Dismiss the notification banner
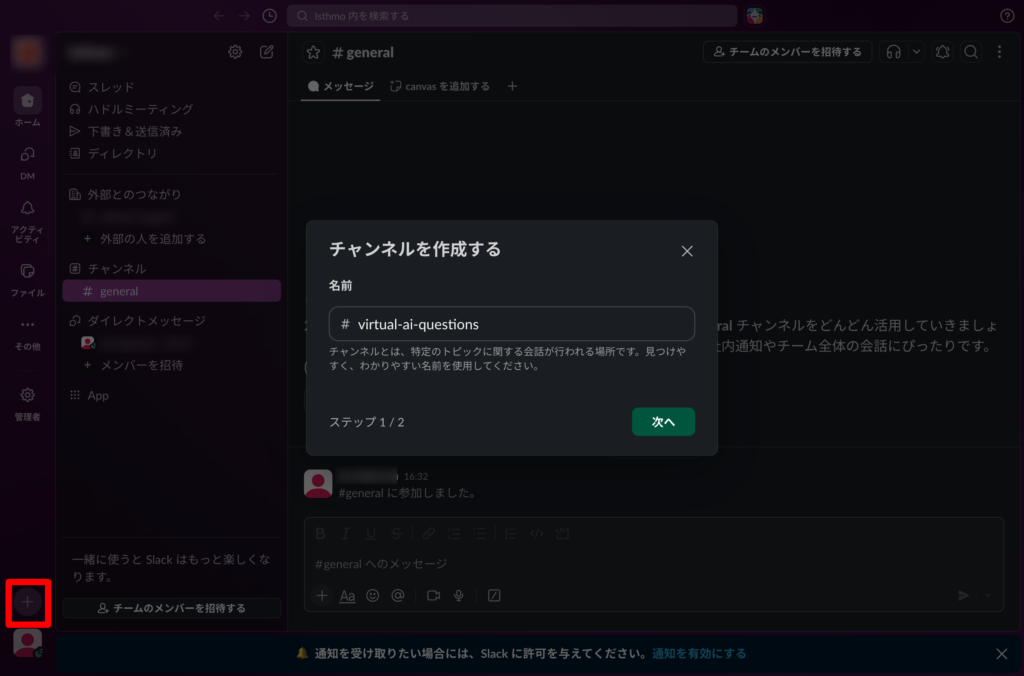The height and width of the screenshot is (676, 1024). 1001,654
